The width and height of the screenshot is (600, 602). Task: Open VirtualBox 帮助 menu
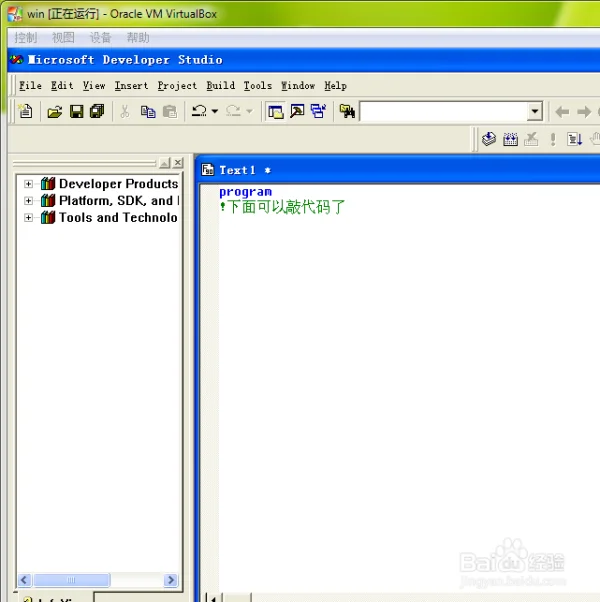coord(138,38)
